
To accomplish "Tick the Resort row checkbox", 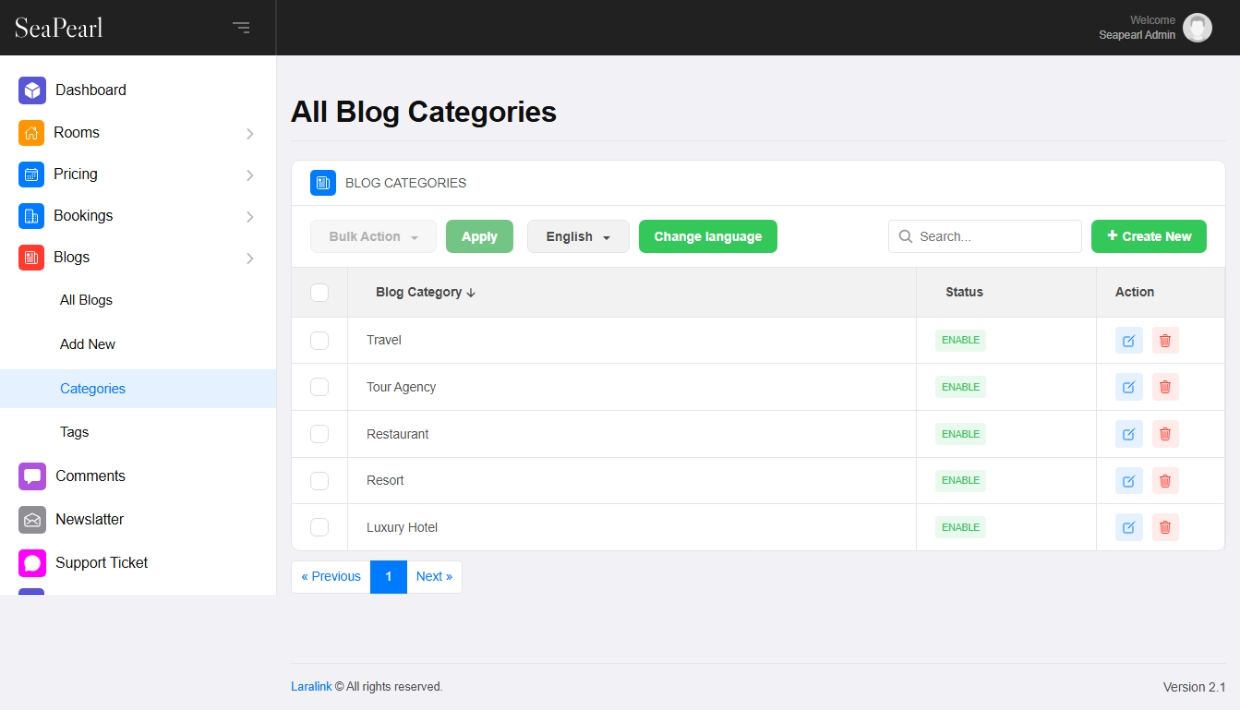I will [320, 481].
